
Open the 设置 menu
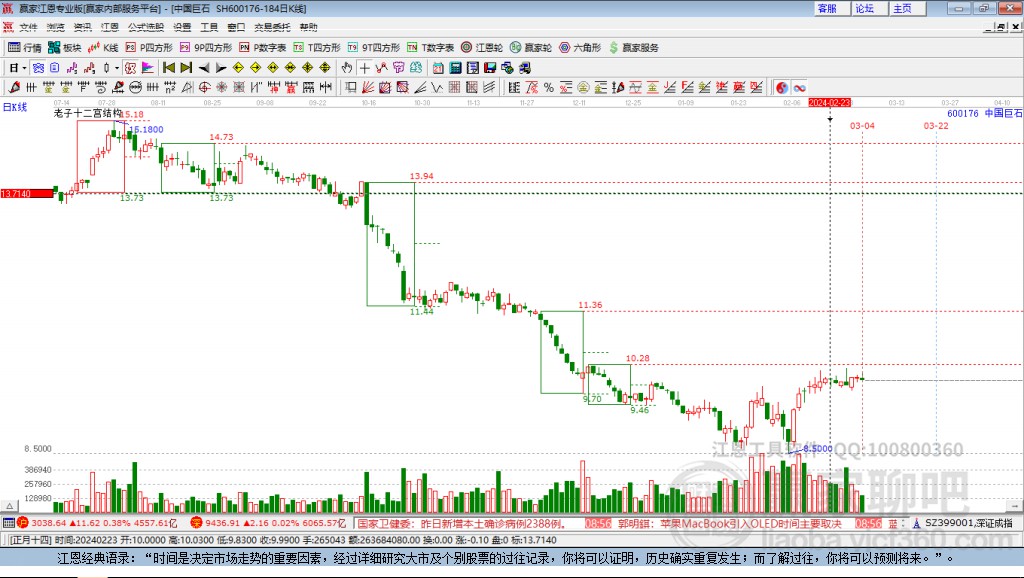pos(182,27)
